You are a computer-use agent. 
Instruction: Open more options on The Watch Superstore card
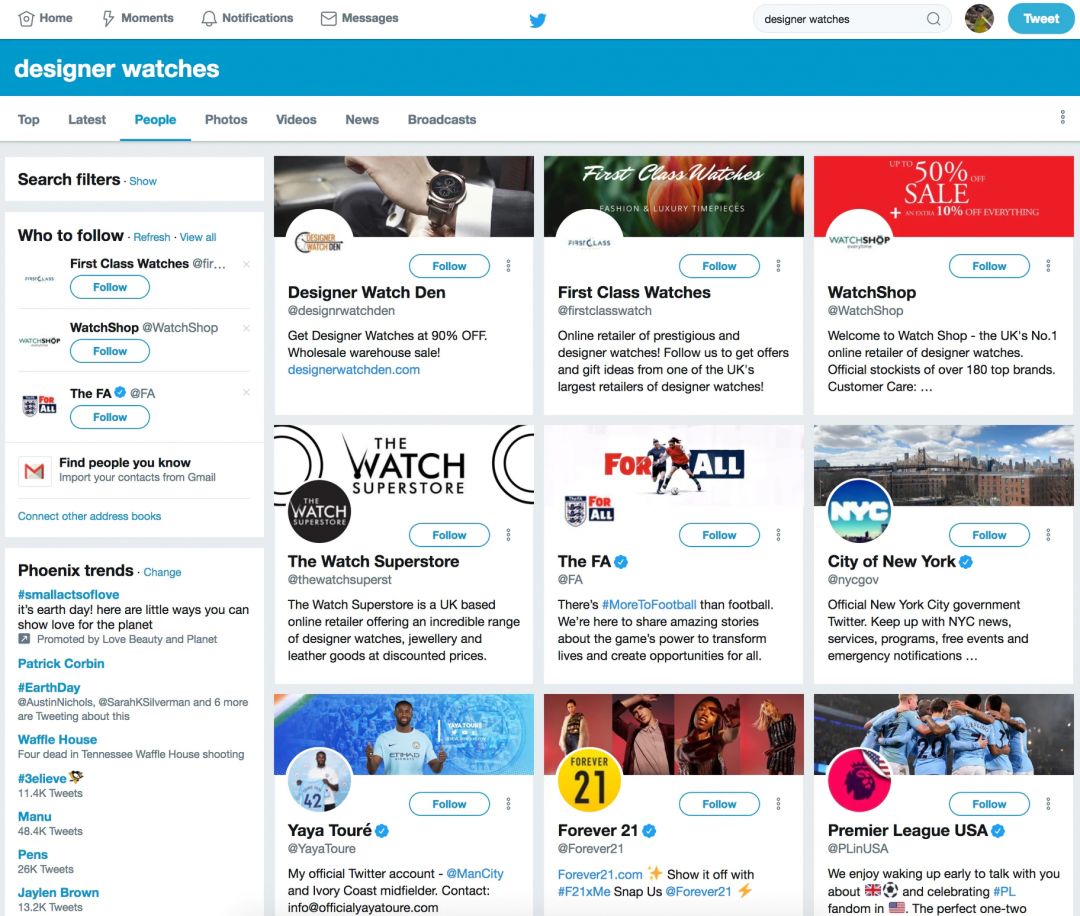coord(508,535)
